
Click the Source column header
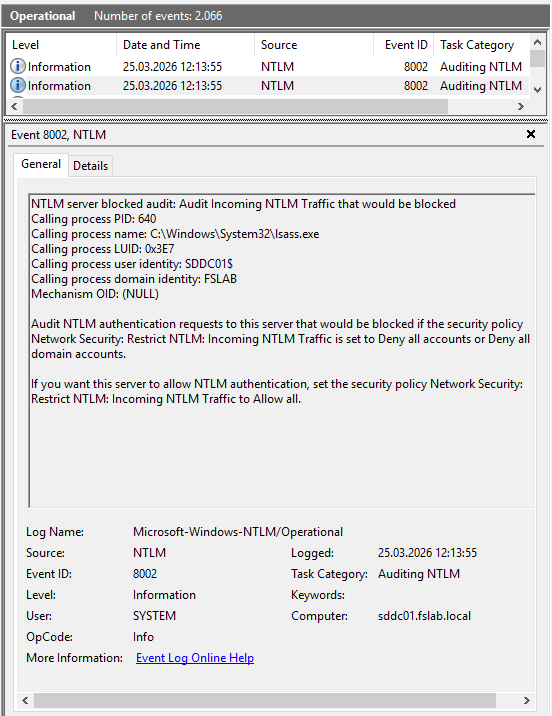pos(314,45)
